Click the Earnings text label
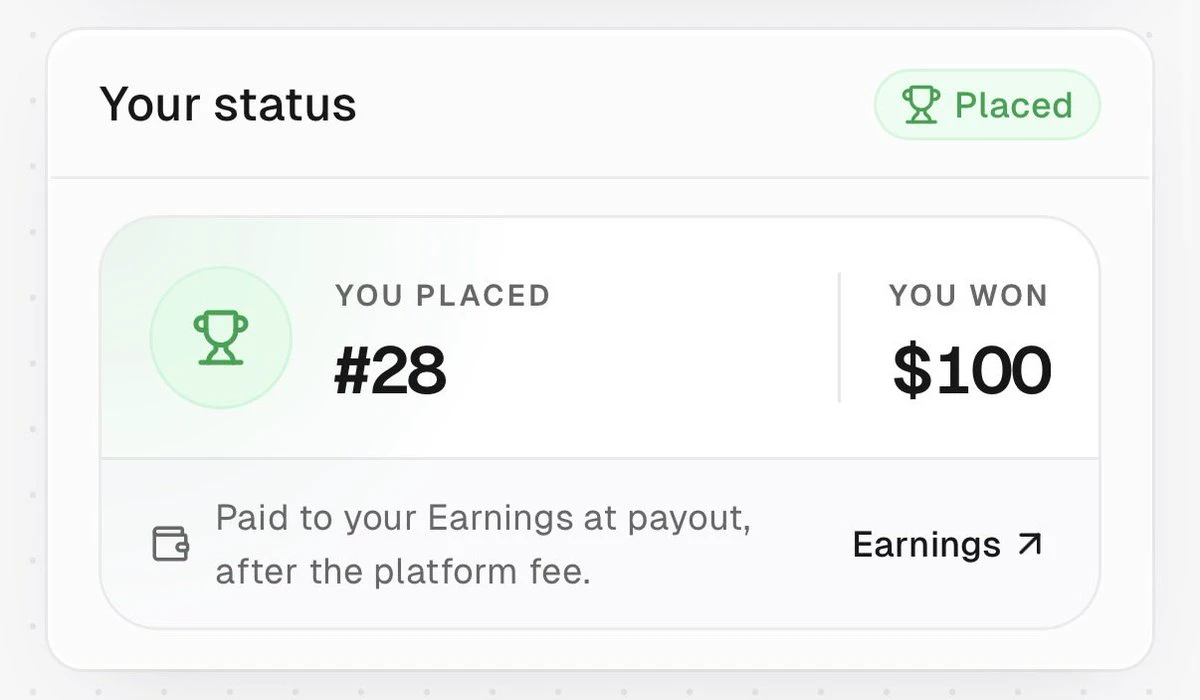 point(926,544)
